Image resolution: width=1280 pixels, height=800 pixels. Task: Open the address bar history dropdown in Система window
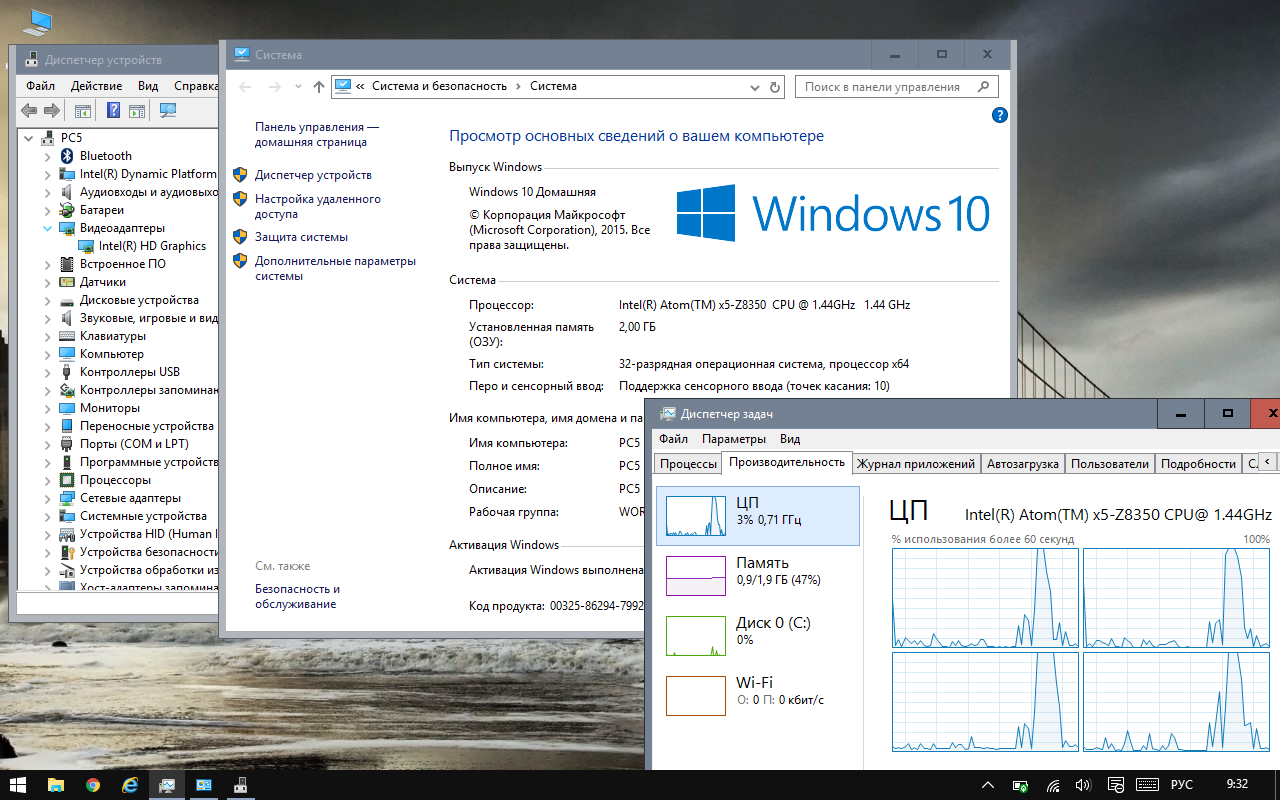coord(755,87)
